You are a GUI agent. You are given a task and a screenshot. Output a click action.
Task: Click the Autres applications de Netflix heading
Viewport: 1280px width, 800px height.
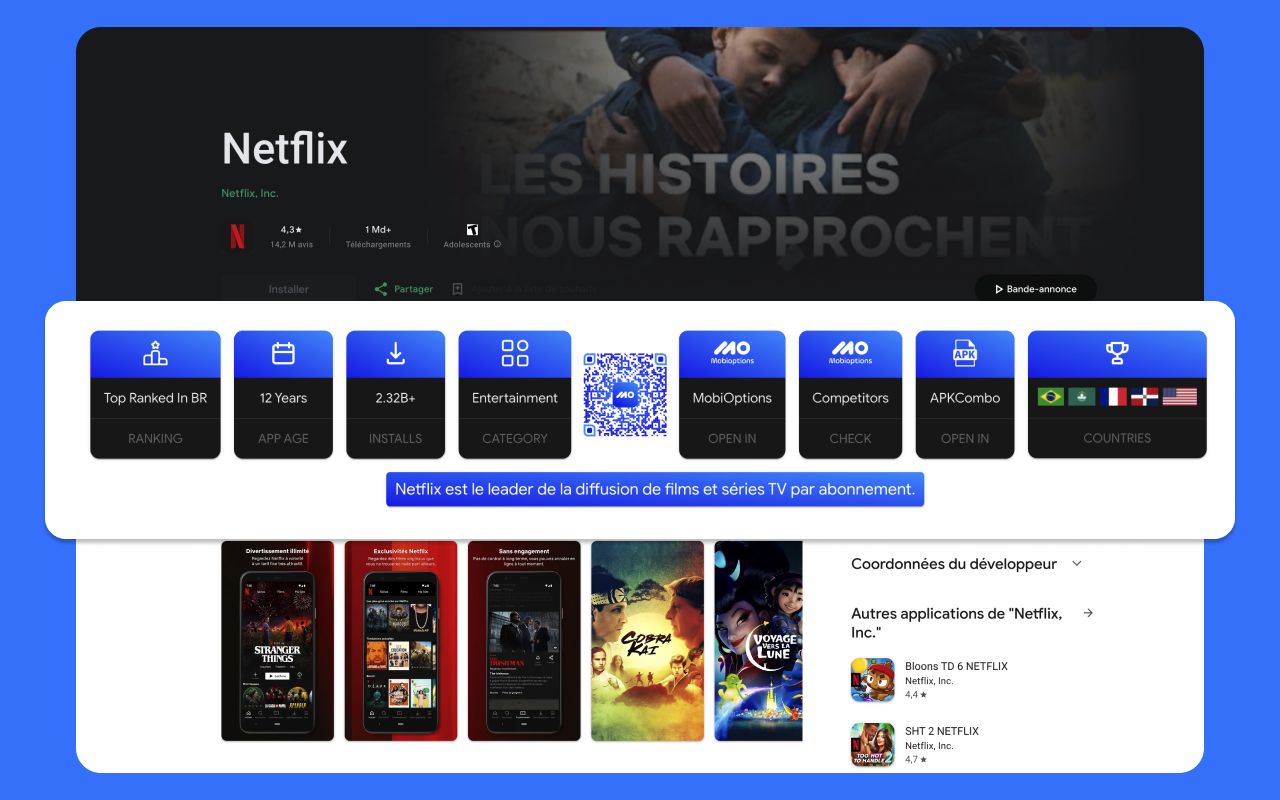click(x=957, y=622)
